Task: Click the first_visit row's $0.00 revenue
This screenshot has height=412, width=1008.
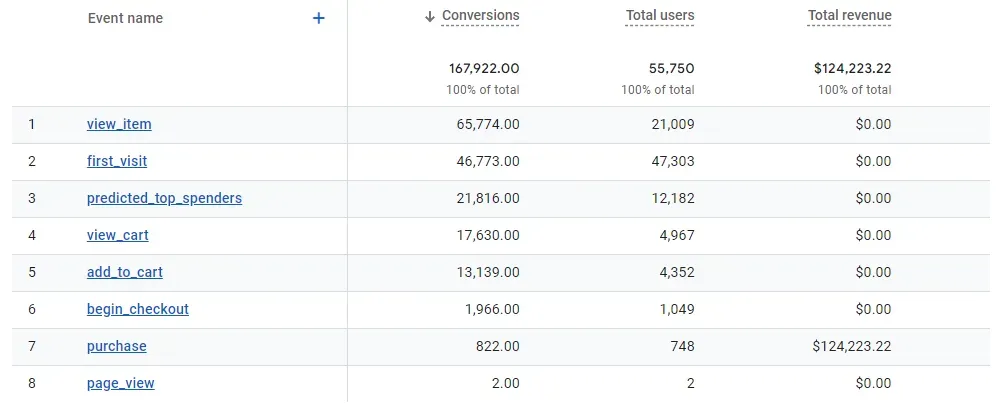Action: 873,161
